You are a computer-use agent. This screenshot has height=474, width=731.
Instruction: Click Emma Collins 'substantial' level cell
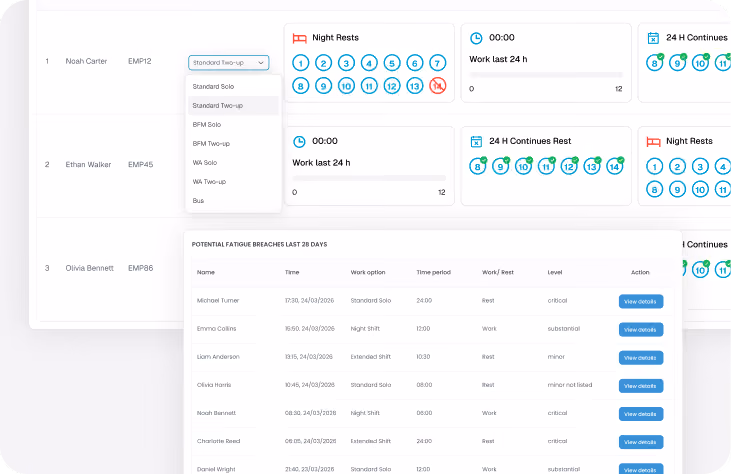click(564, 329)
